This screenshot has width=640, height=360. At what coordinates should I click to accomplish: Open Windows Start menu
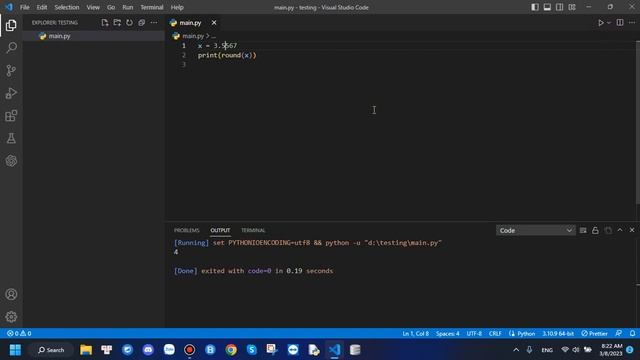tap(15, 350)
